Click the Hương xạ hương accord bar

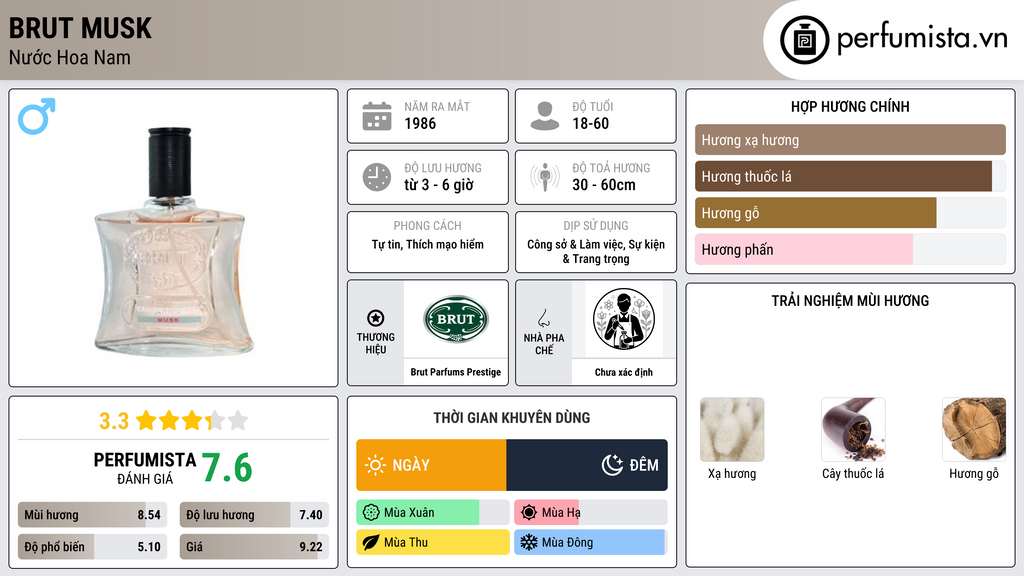850,140
